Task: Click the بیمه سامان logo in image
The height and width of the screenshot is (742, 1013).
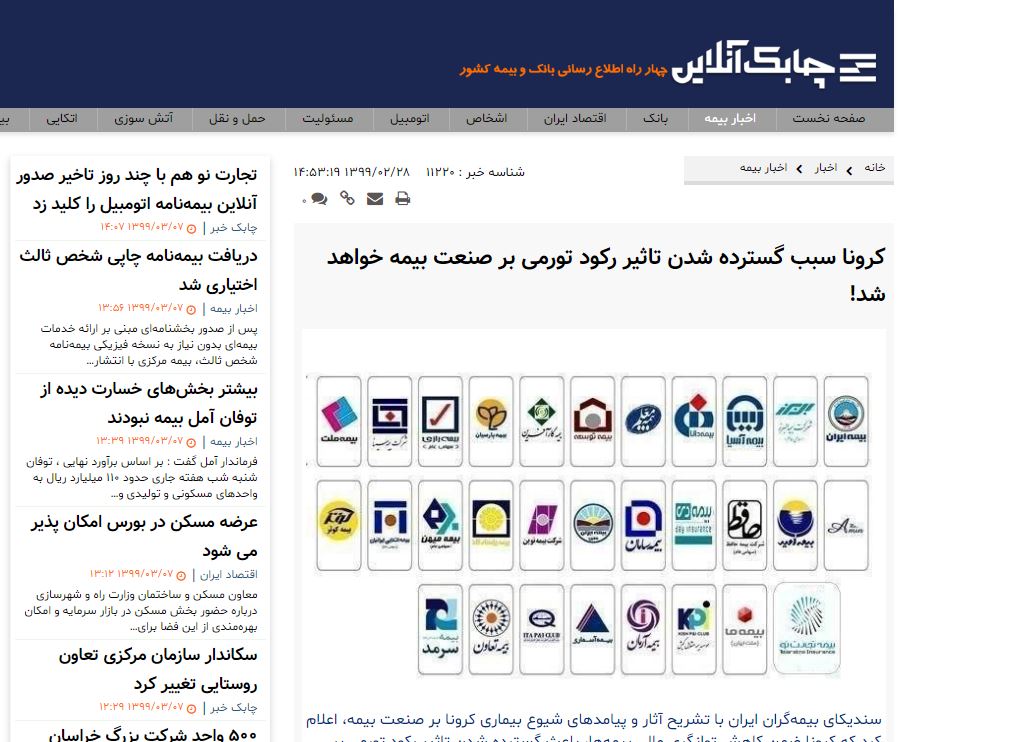Action: [643, 525]
